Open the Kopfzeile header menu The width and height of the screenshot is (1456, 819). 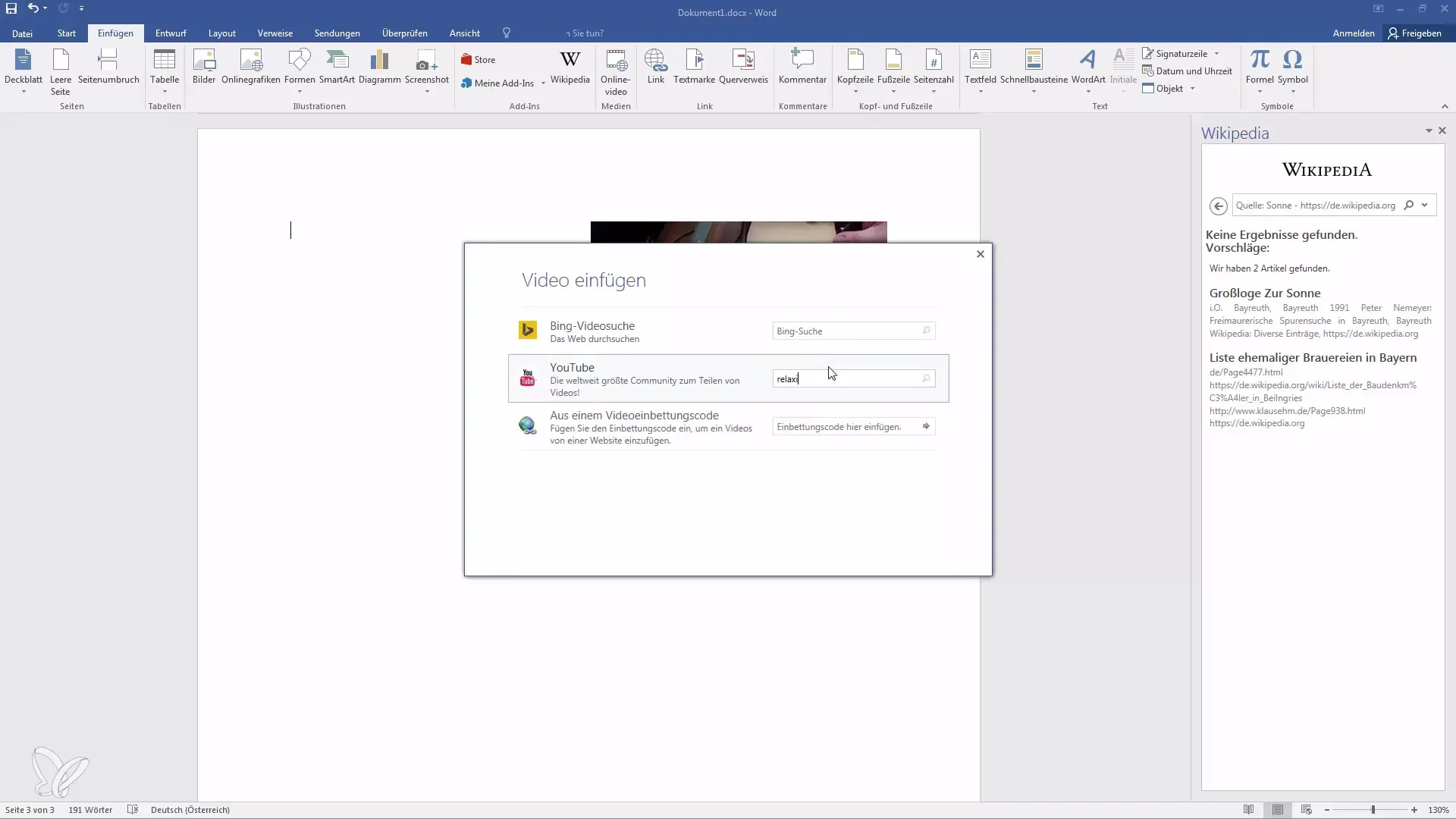(x=855, y=71)
